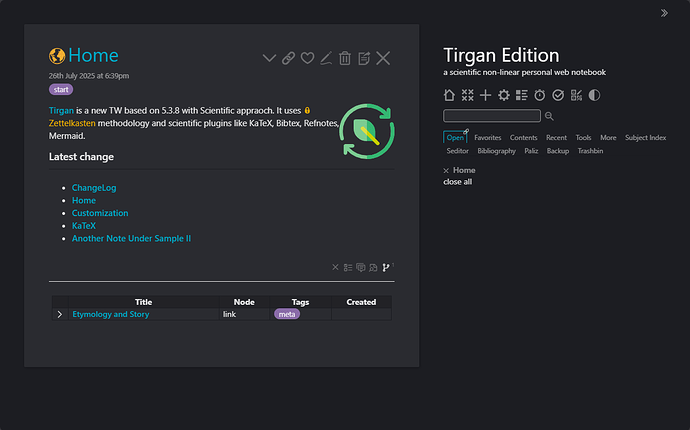Switch to the Recent tab
This screenshot has height=430, width=690.
click(556, 138)
